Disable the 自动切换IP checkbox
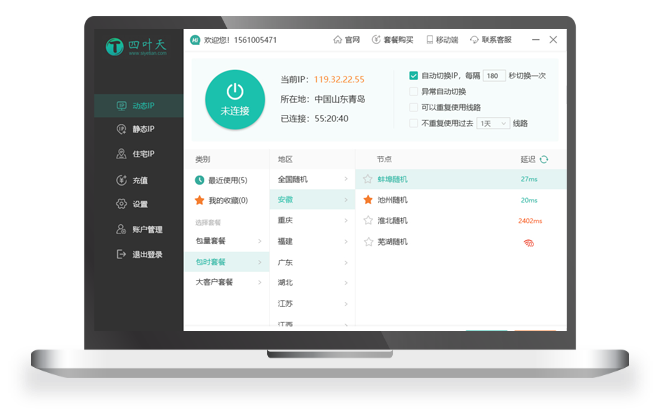Screen dimensions: 661x417 tap(414, 75)
